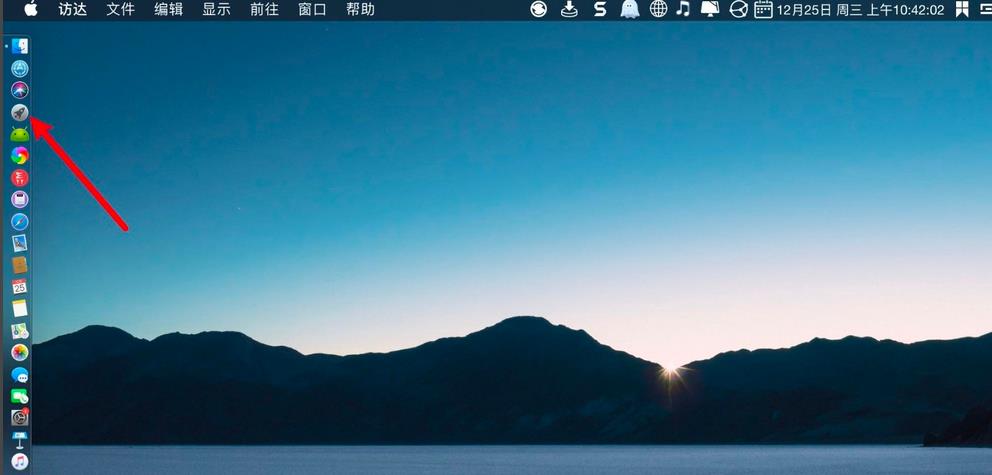Open the green Android robot app
This screenshot has width=992, height=475.
coord(20,134)
